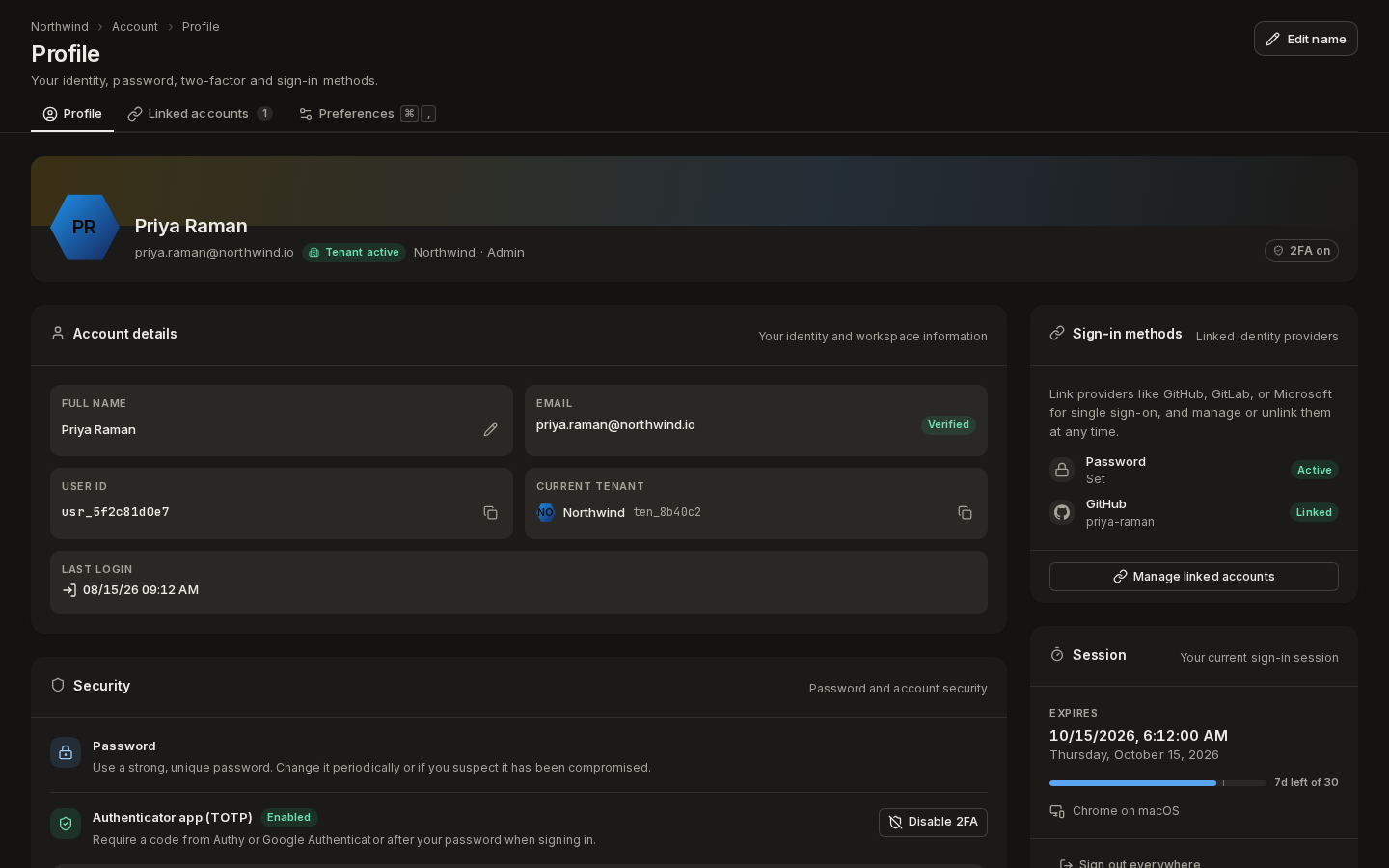Image resolution: width=1389 pixels, height=868 pixels.
Task: Go to Northwind in the breadcrumb
Action: click(60, 27)
